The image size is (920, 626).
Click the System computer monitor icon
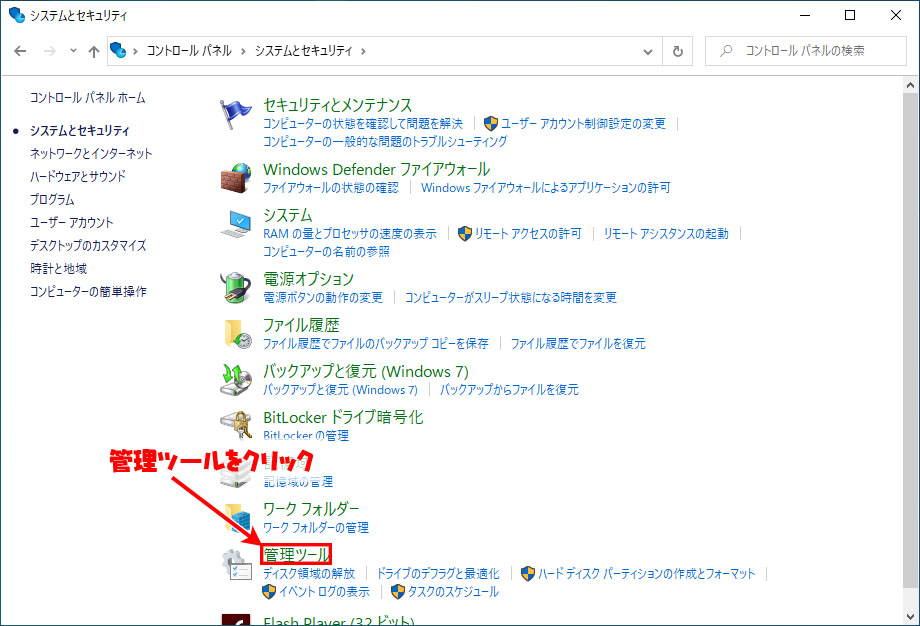point(235,224)
